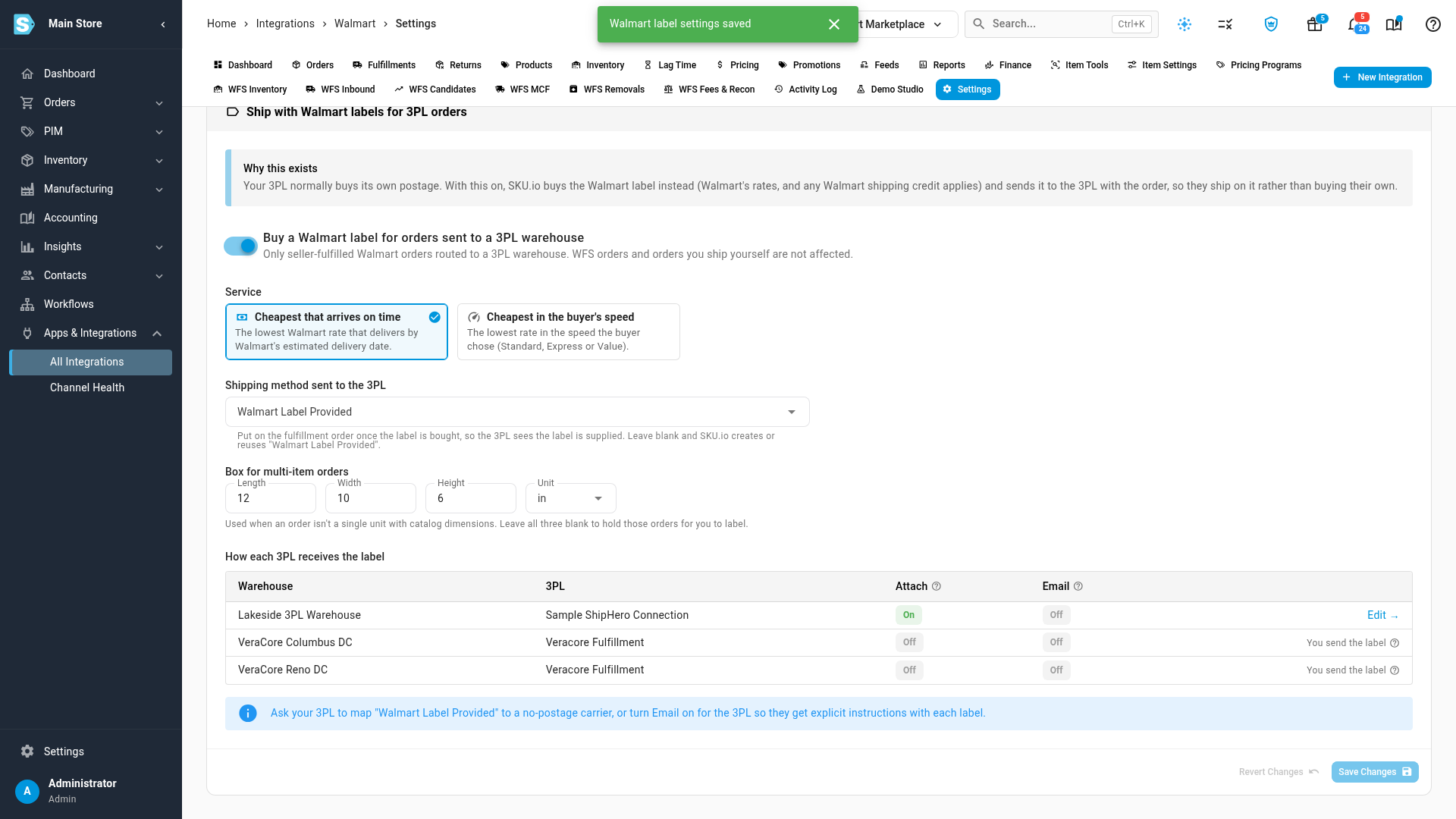1456x819 pixels.
Task: Select 'Cheapest that arrives on time' service
Action: coord(337,331)
